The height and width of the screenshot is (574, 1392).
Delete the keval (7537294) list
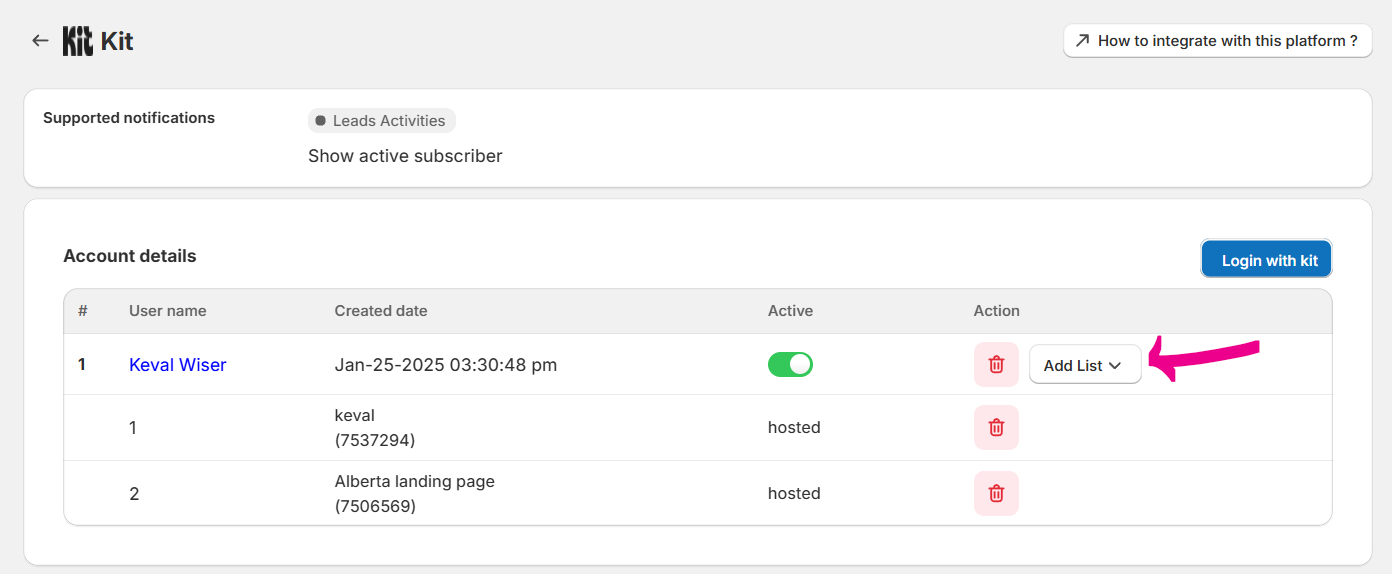(x=996, y=427)
